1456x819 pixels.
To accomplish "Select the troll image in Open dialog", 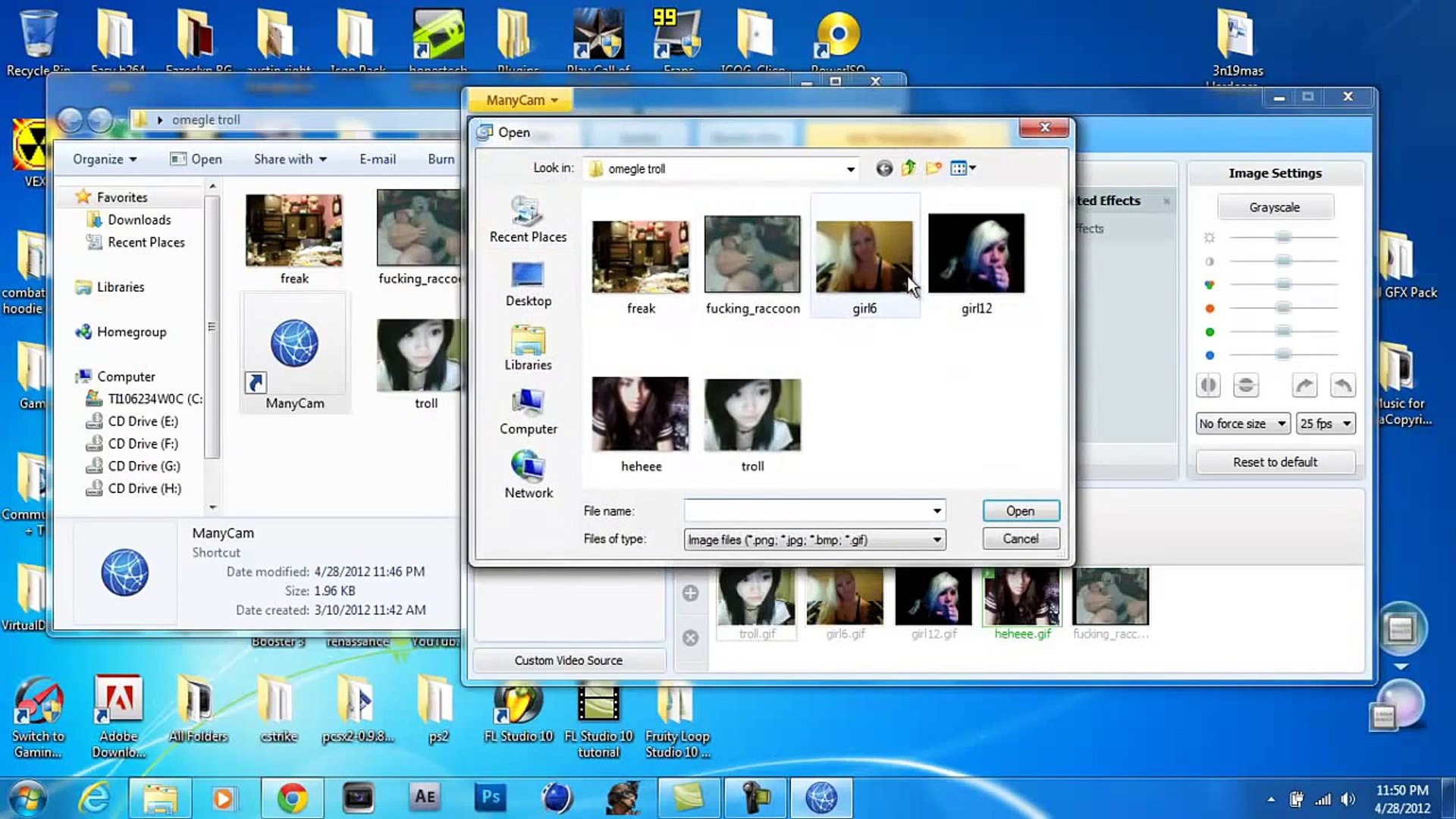I will tap(752, 425).
